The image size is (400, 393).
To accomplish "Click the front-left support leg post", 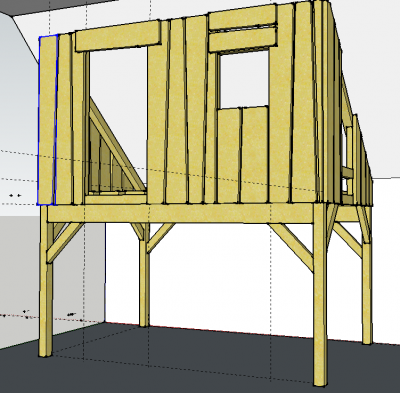I will 46,282.
